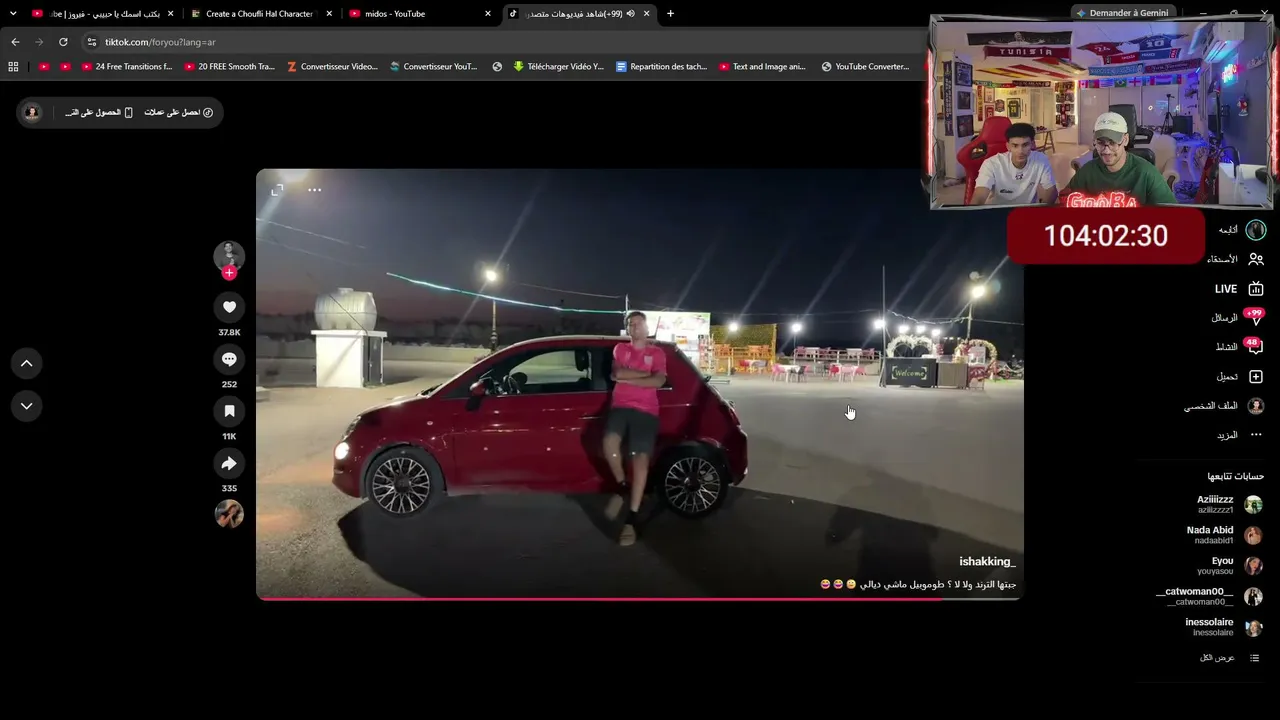Open the 'Convertisseur YouT...' bookmark
The width and height of the screenshot is (1280, 720).
pos(434,67)
